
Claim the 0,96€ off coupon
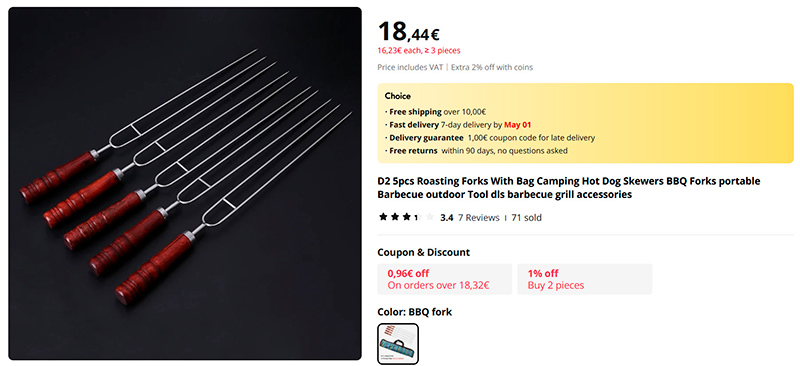point(444,279)
